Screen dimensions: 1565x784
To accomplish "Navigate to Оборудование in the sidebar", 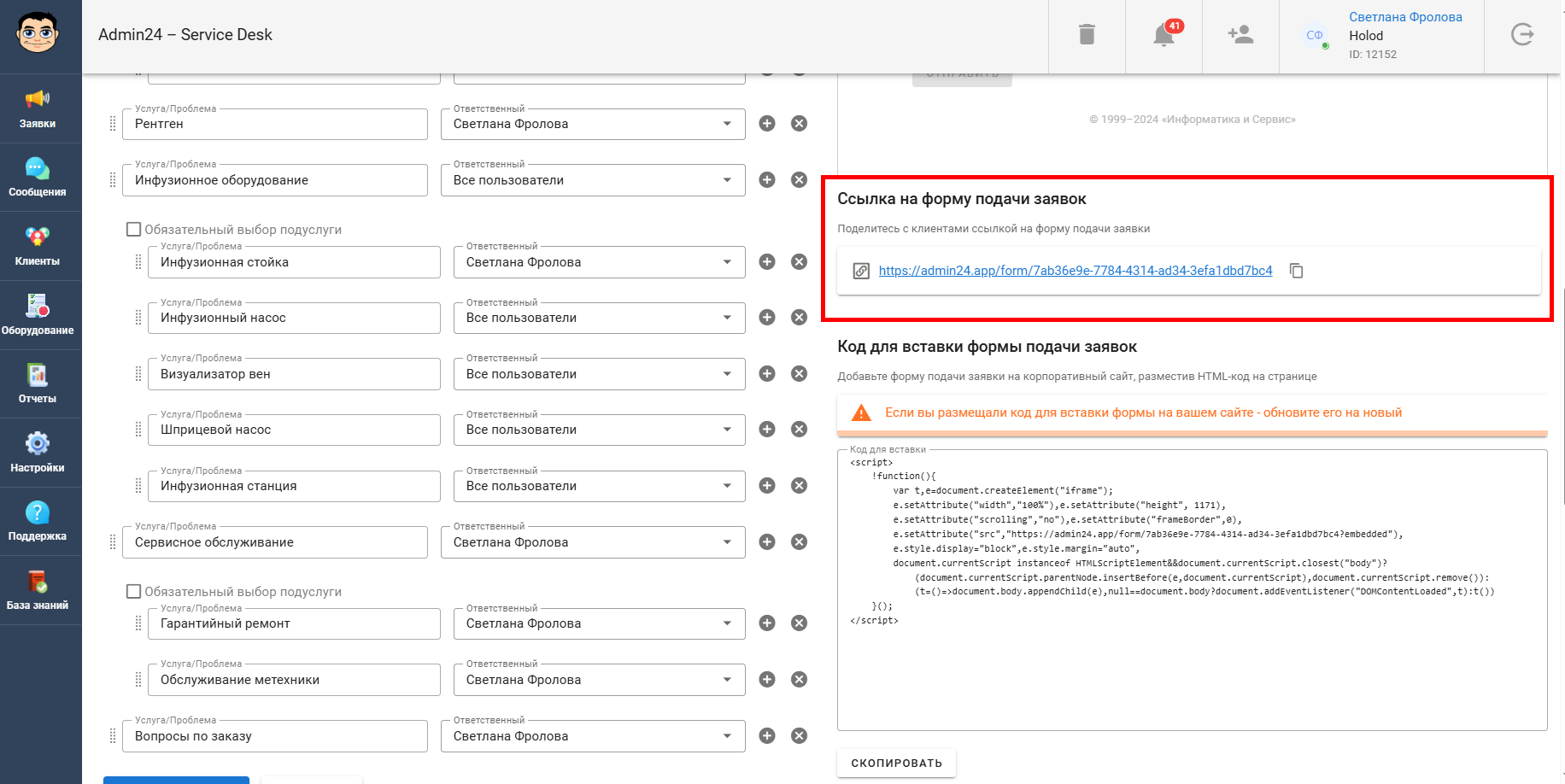I will pyautogui.click(x=38, y=315).
